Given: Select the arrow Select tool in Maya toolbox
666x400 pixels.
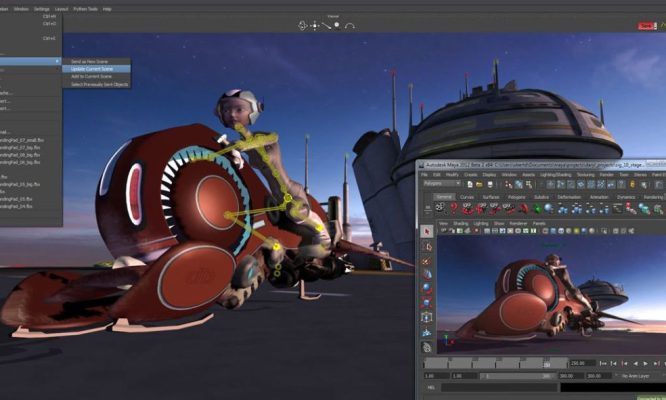Looking at the screenshot, I should click(x=427, y=231).
